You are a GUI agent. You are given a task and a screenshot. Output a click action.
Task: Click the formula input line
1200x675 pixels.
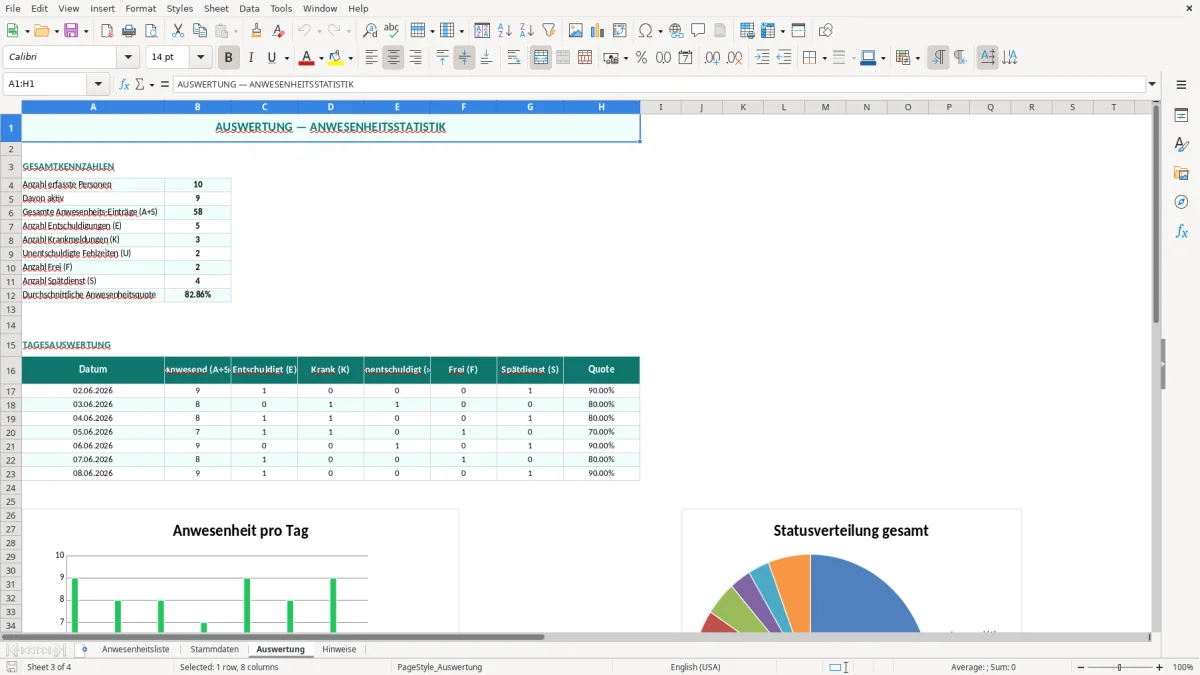(658, 85)
